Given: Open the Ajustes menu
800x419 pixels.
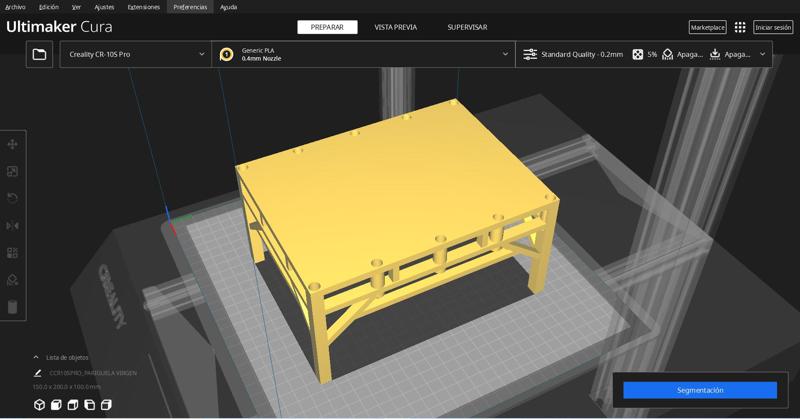Looking at the screenshot, I should pyautogui.click(x=104, y=7).
